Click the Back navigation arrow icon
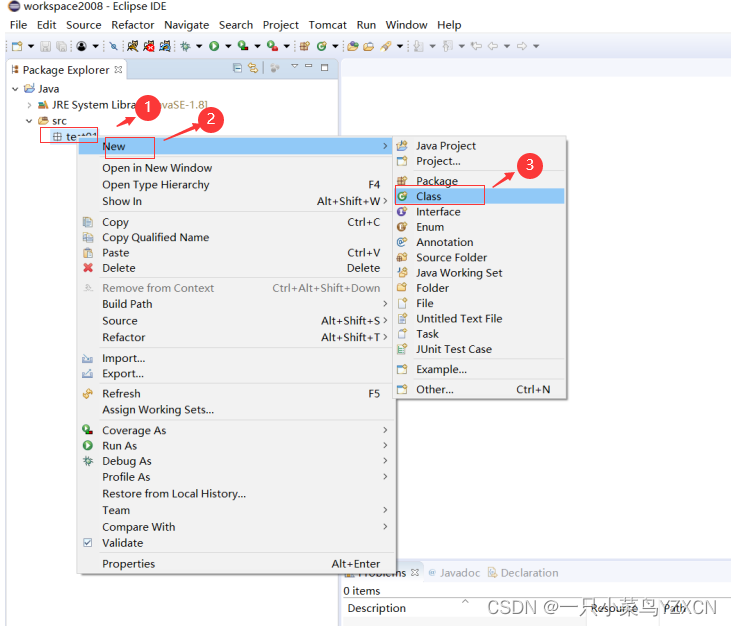The image size is (731, 626). coord(493,46)
